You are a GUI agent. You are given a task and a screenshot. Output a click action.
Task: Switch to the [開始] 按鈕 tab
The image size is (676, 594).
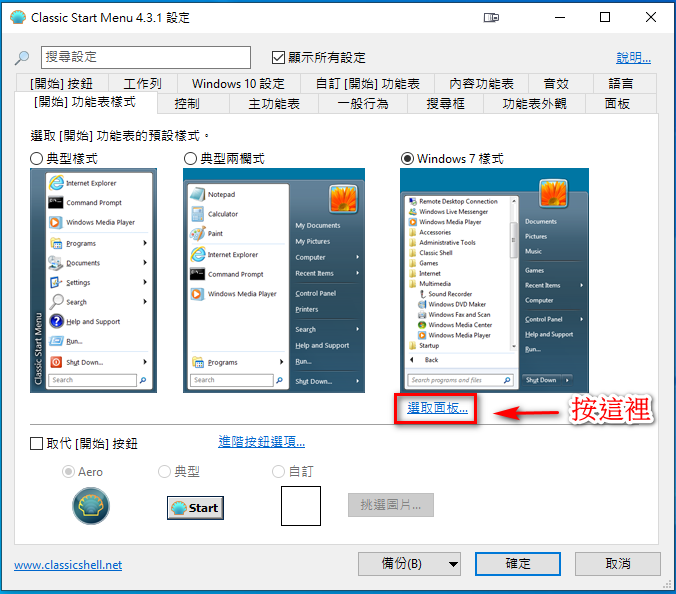(62, 84)
